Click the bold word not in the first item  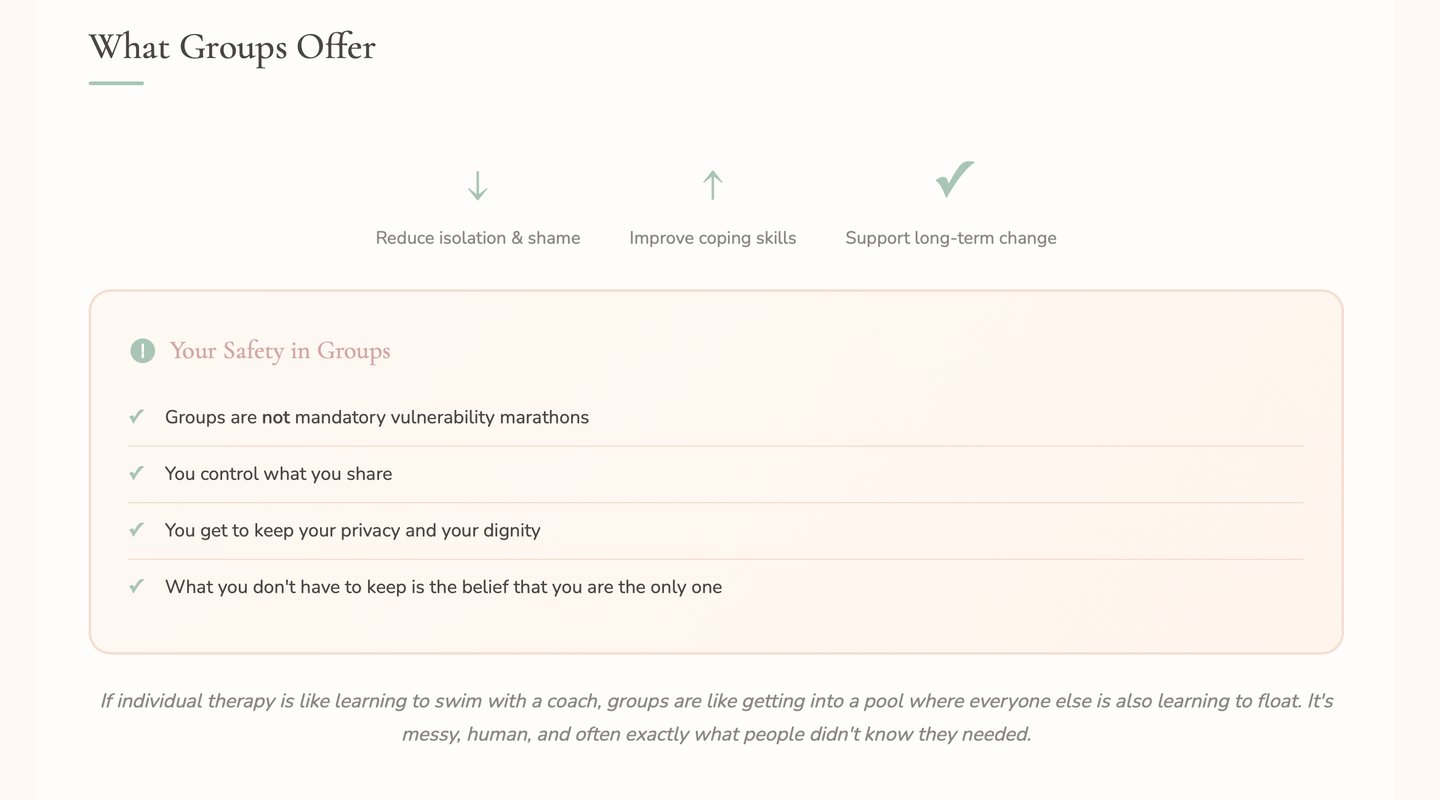(275, 417)
